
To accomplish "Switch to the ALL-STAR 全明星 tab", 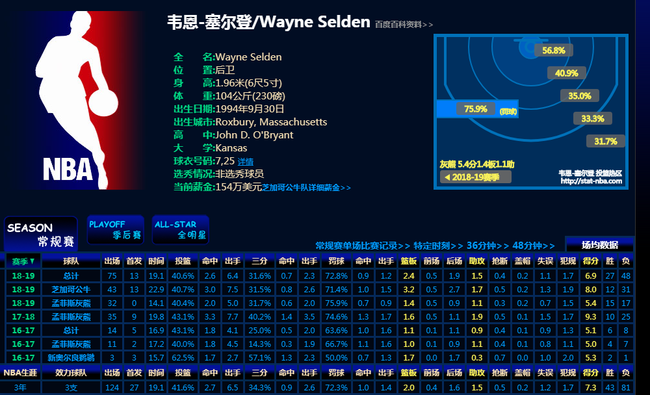I will click(180, 230).
